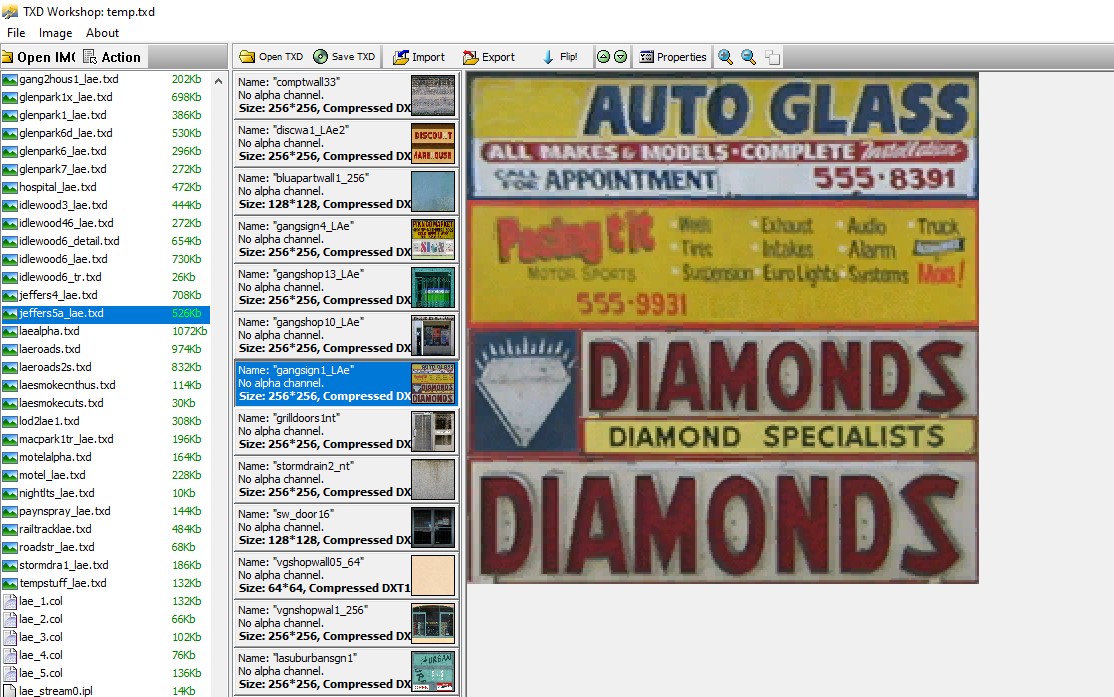The width and height of the screenshot is (1114, 697).
Task: Zoom in with the plus magnifier icon
Action: 725,57
